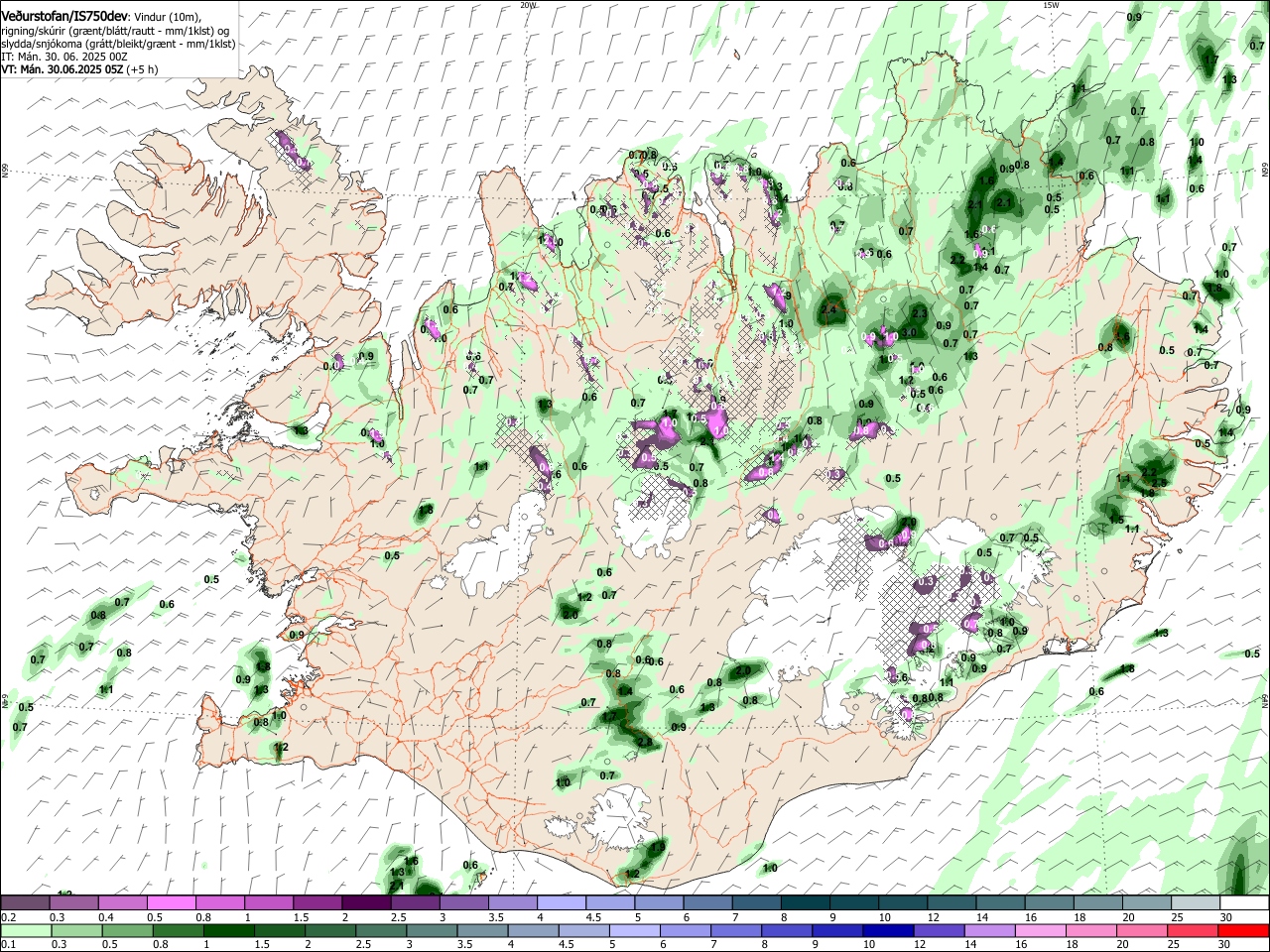Pick lower-row deep blue swatch at 10

pos(887,930)
